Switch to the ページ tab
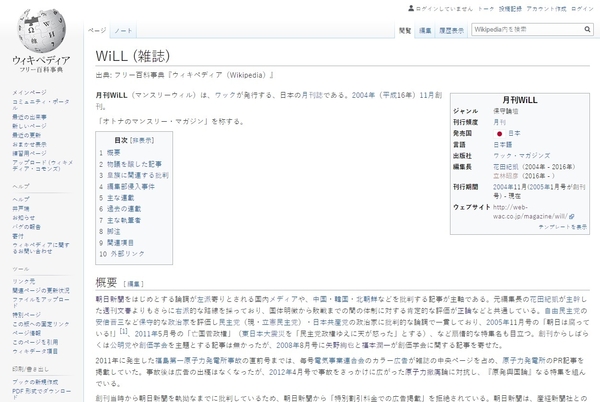This screenshot has height=402, width=600. (x=97, y=31)
